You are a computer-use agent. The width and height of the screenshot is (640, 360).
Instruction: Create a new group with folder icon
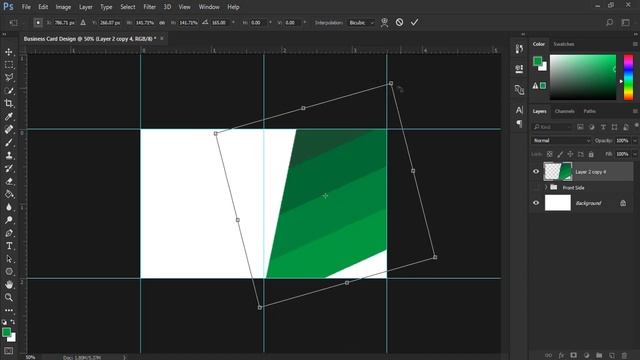point(599,356)
